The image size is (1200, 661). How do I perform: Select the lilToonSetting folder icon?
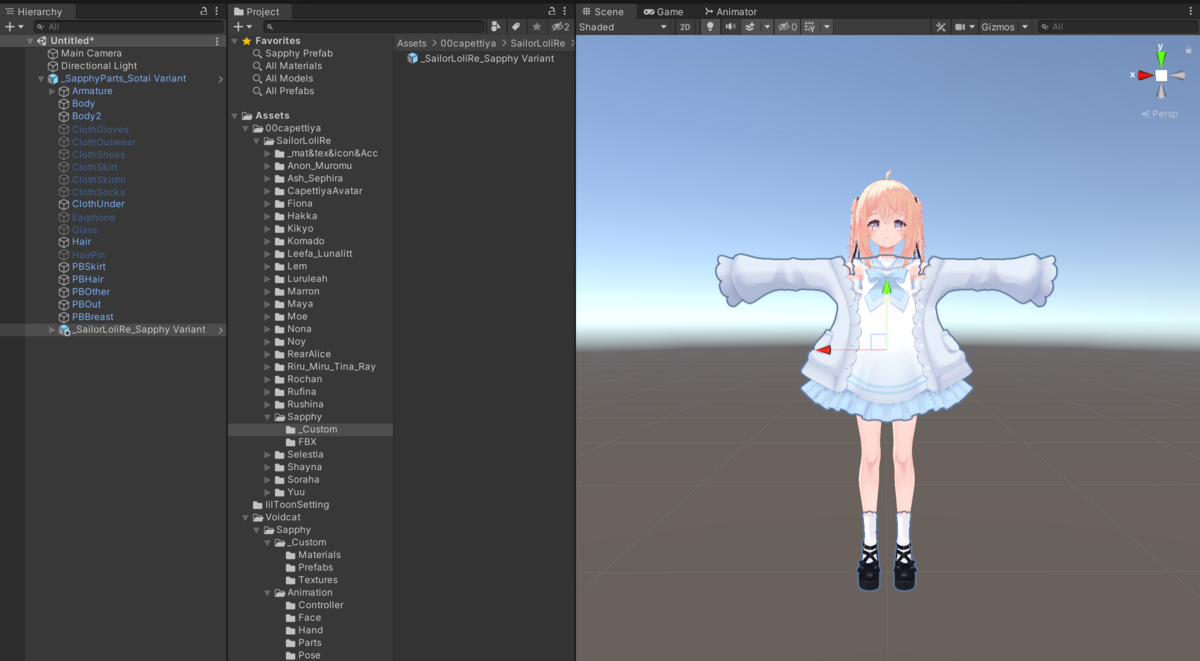(x=257, y=505)
